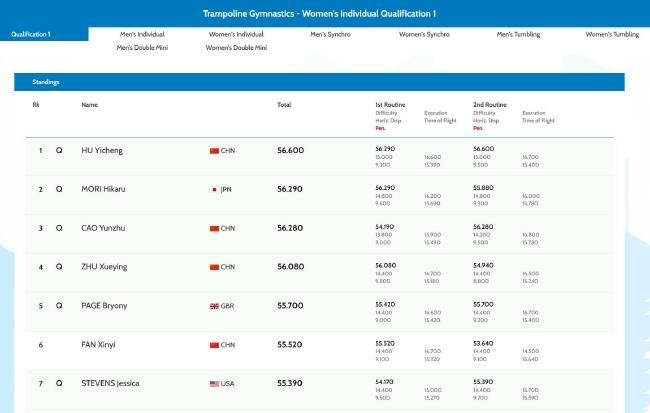Click Japan flag icon beside MORI Hikaru

pos(214,189)
